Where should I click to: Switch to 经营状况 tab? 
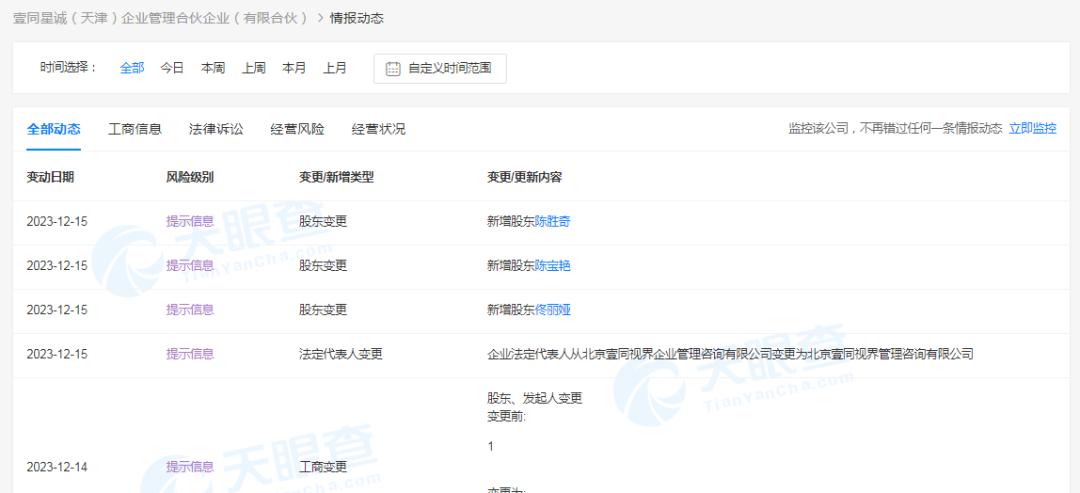[379, 129]
